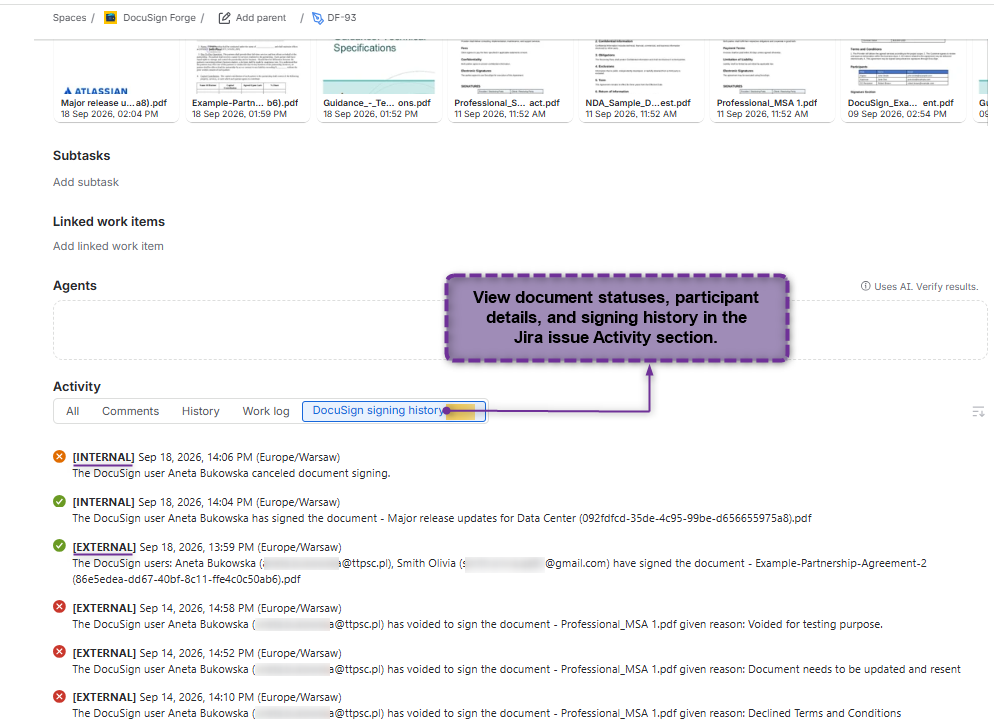Open Guidance_-_Te... ons.pdf attachment
Viewport: 994px width, 727px height.
point(378,80)
